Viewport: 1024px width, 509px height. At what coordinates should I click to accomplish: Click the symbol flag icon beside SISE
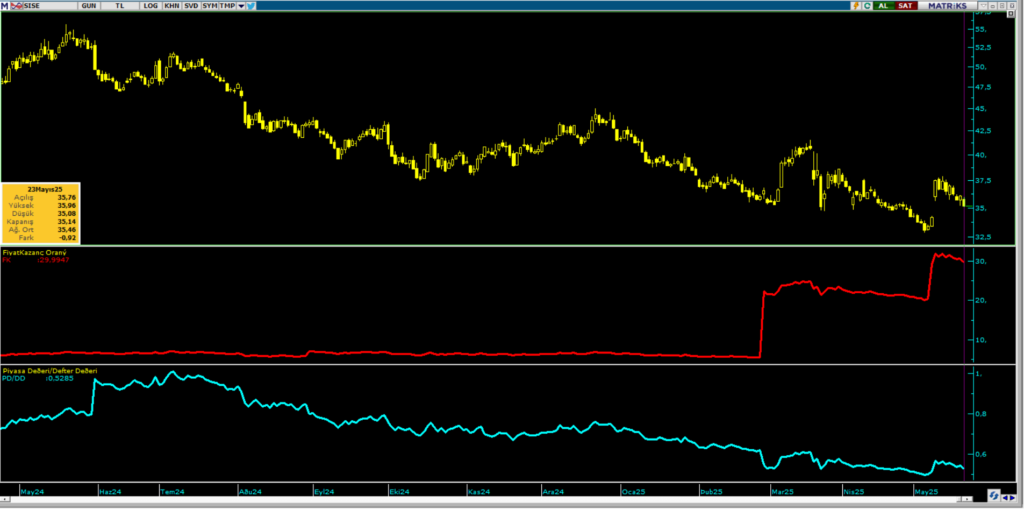[16, 6]
